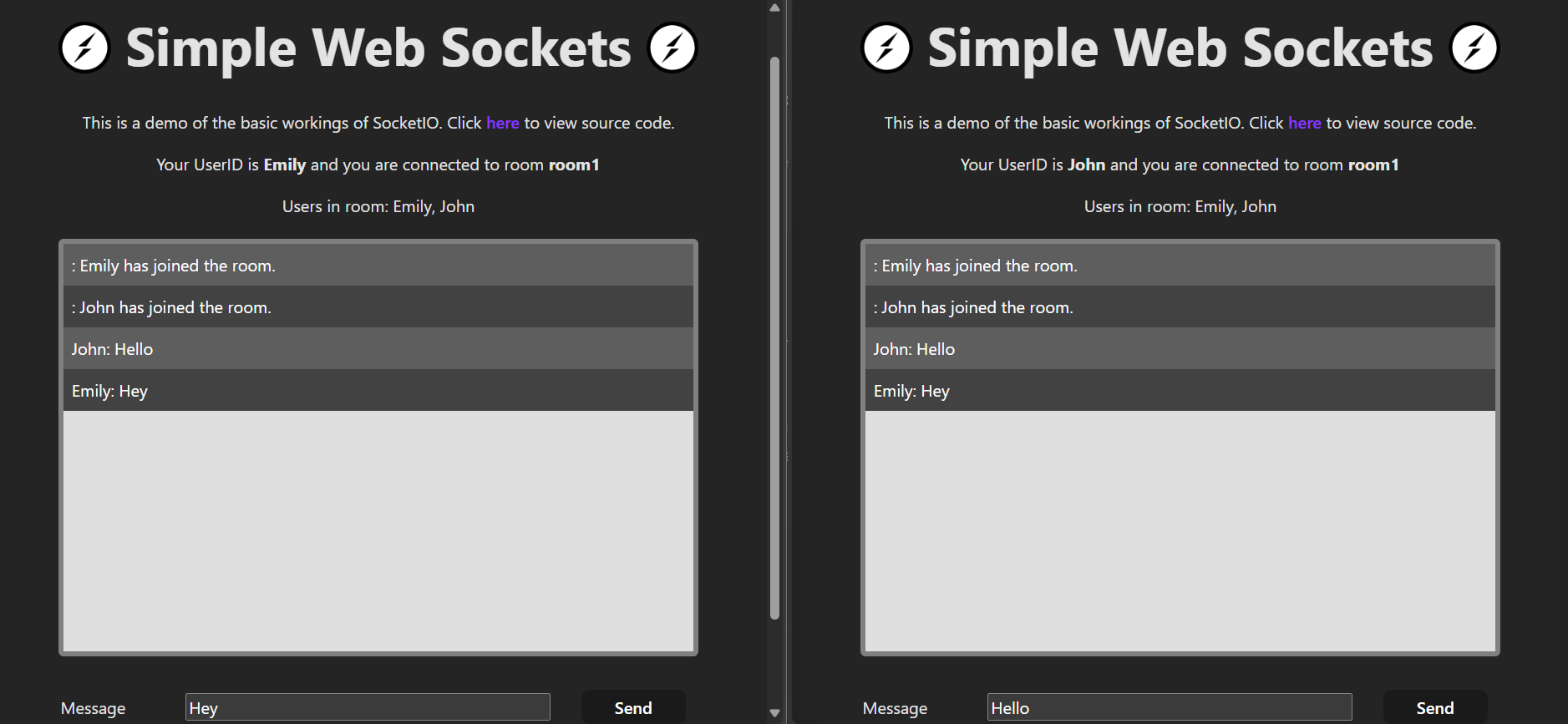Click the 'Simple Web Sockets' heading in Emily's pane
This screenshot has width=1568, height=724.
point(378,48)
